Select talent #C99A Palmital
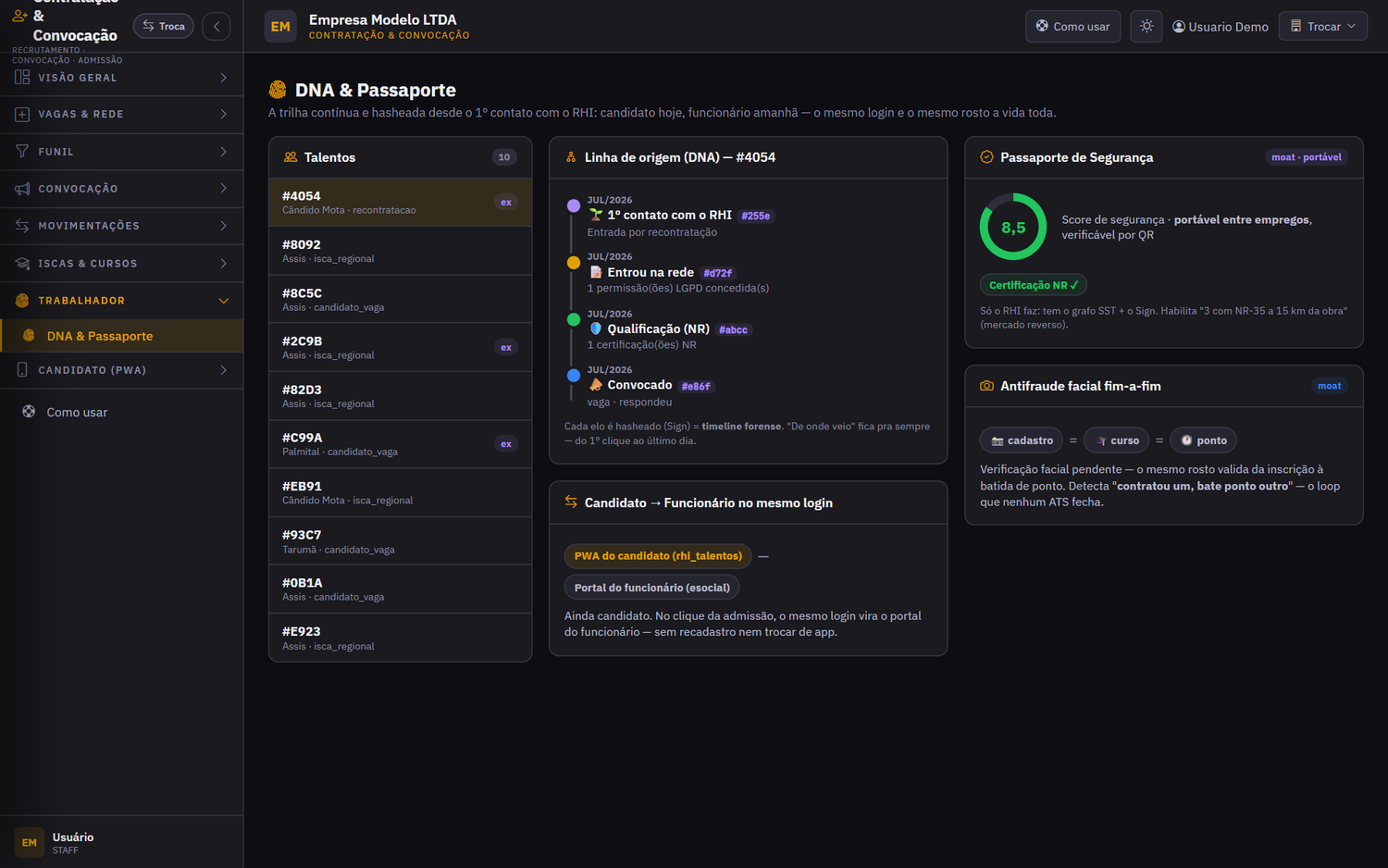Screen dimensions: 1388x868 (400, 444)
